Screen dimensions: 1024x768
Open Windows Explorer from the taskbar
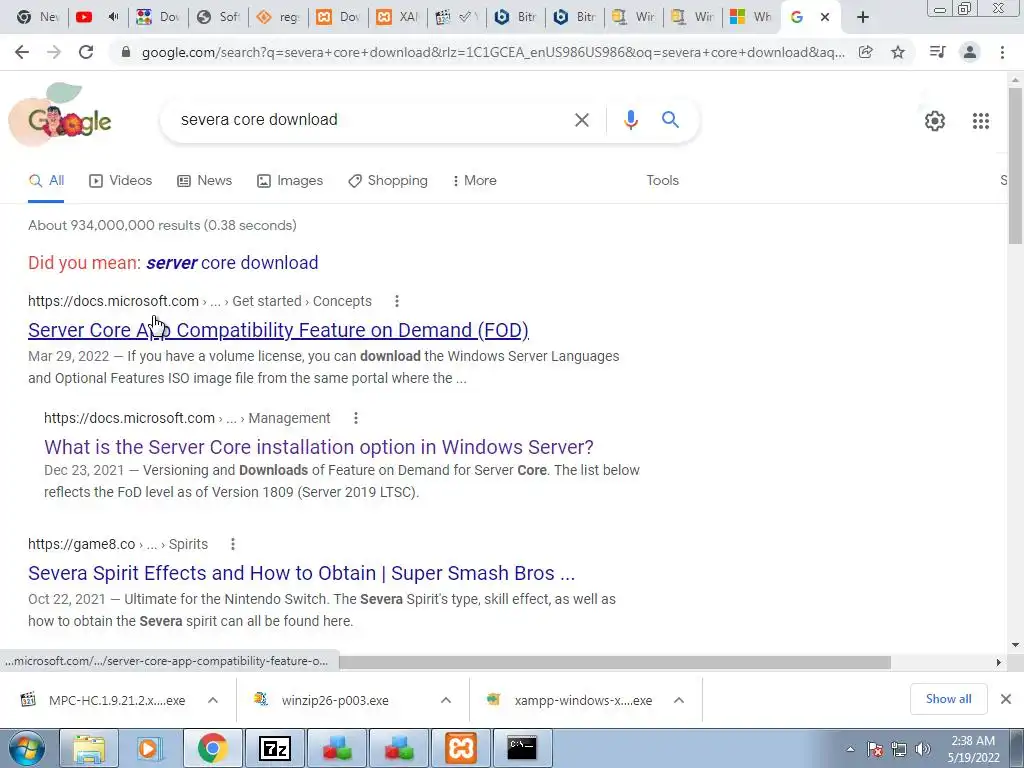89,749
